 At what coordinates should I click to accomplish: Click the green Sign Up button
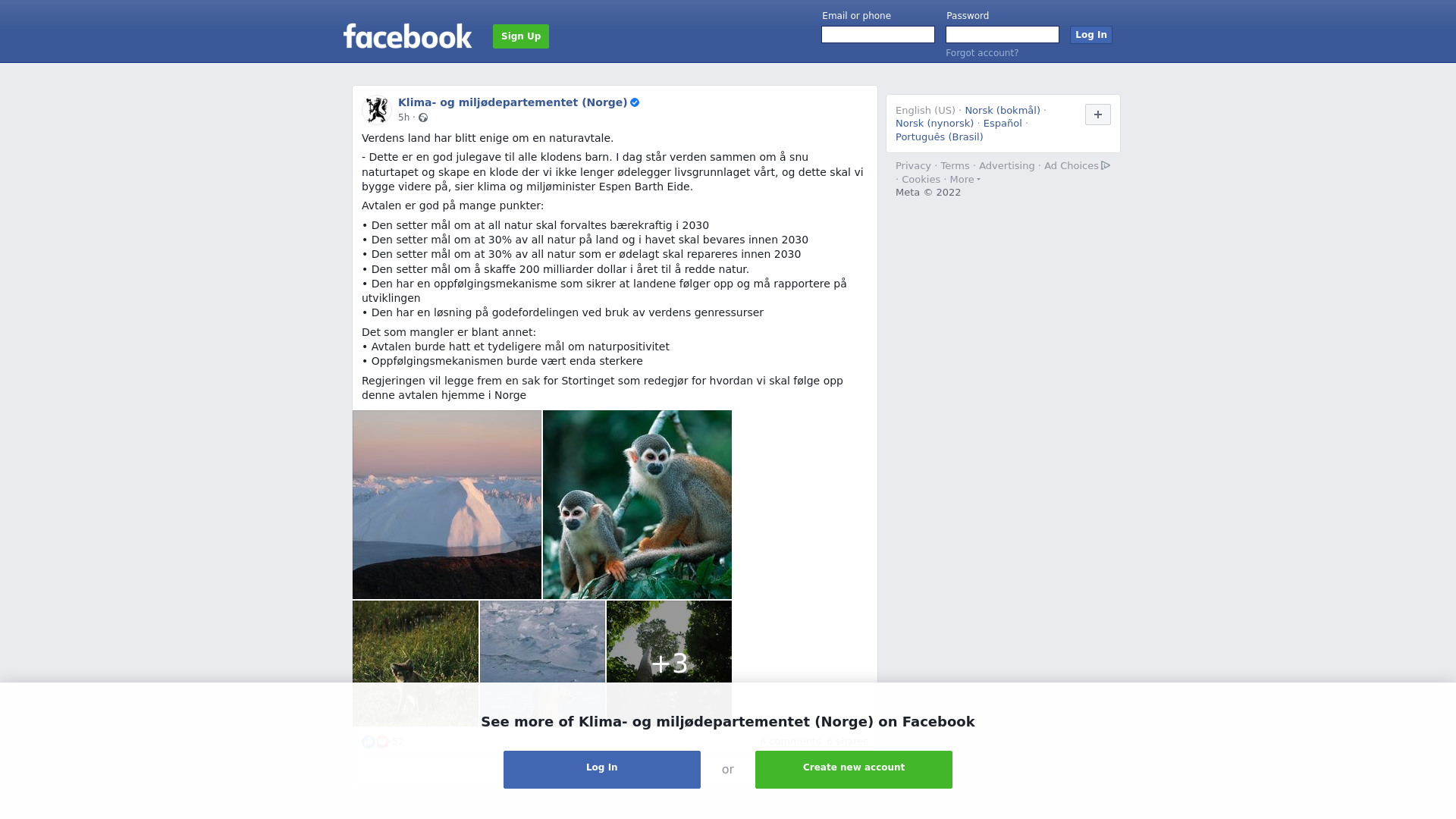521,36
